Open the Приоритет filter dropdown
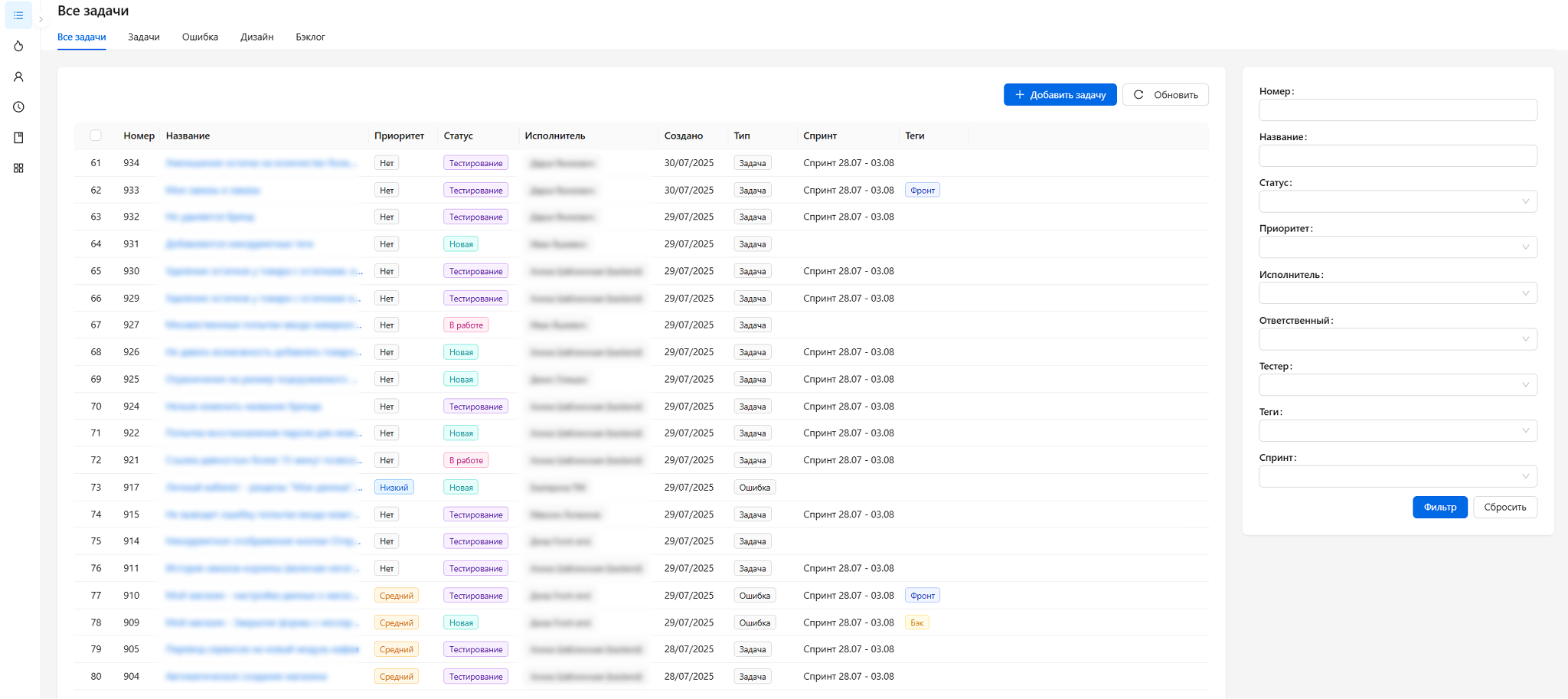 1397,247
